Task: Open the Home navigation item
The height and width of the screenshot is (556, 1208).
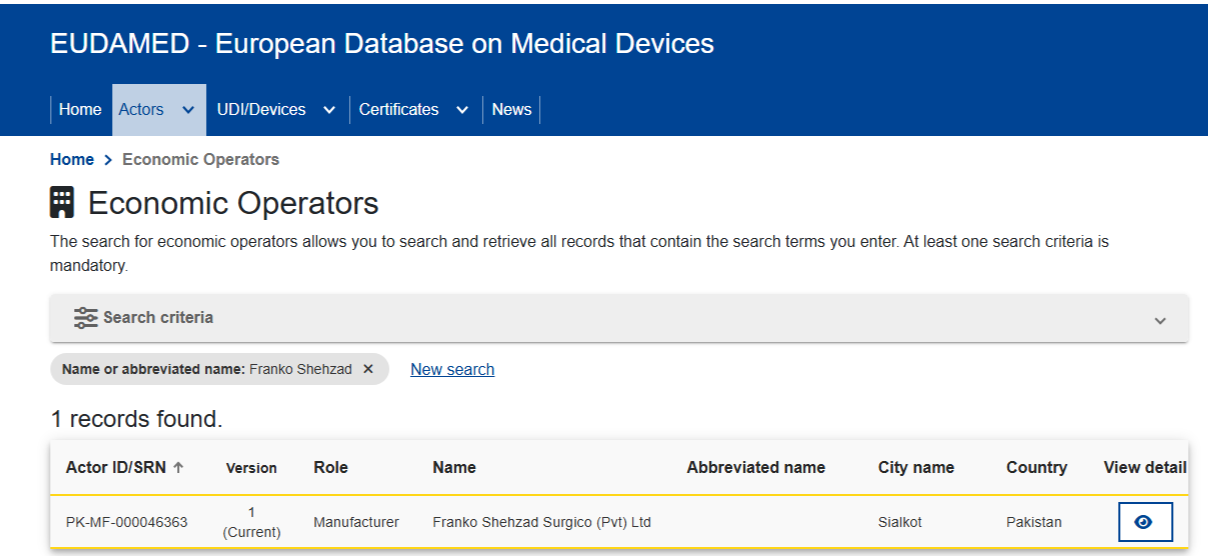Action: pos(80,110)
